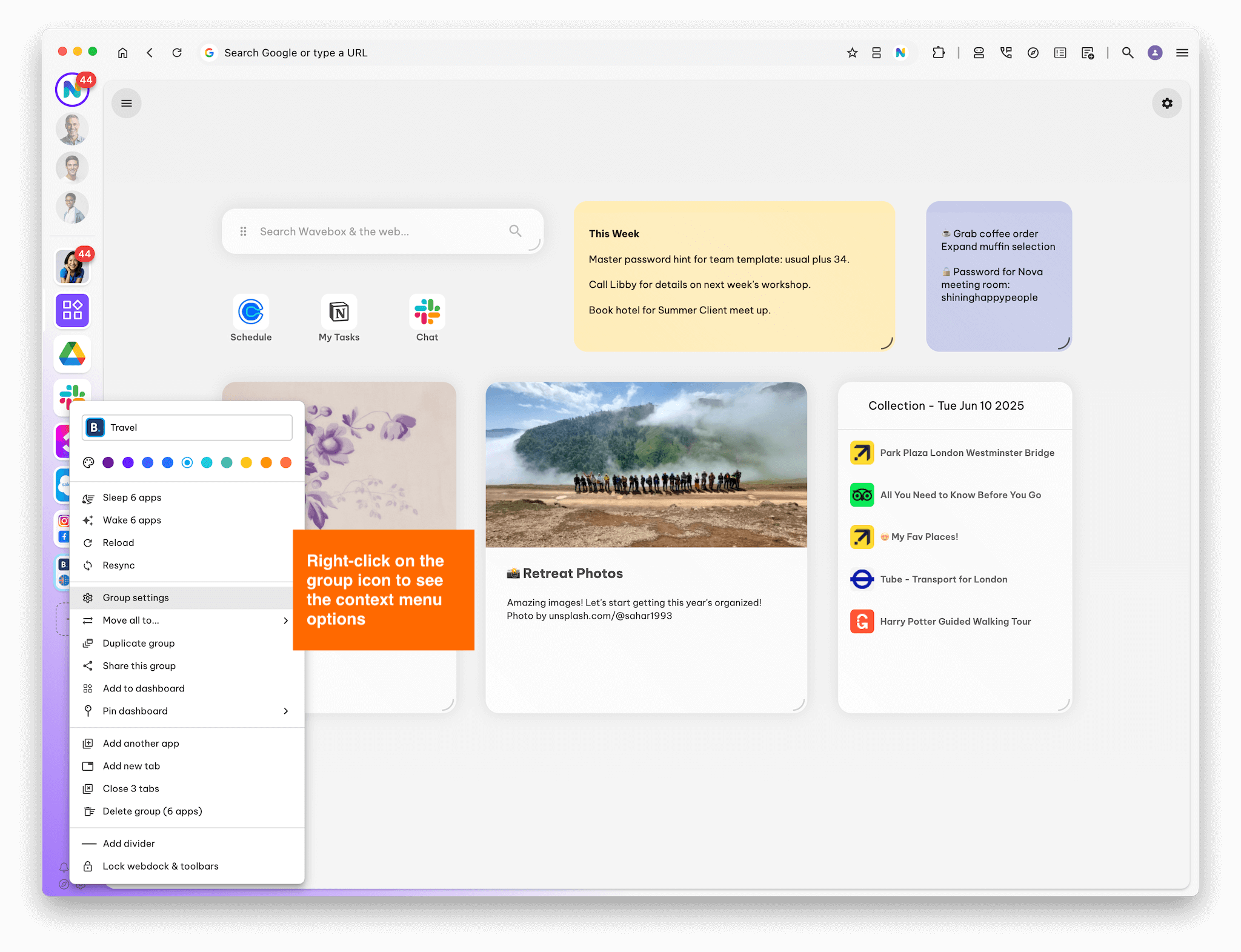Click the Travel group name field
1241x952 pixels.
click(x=187, y=428)
